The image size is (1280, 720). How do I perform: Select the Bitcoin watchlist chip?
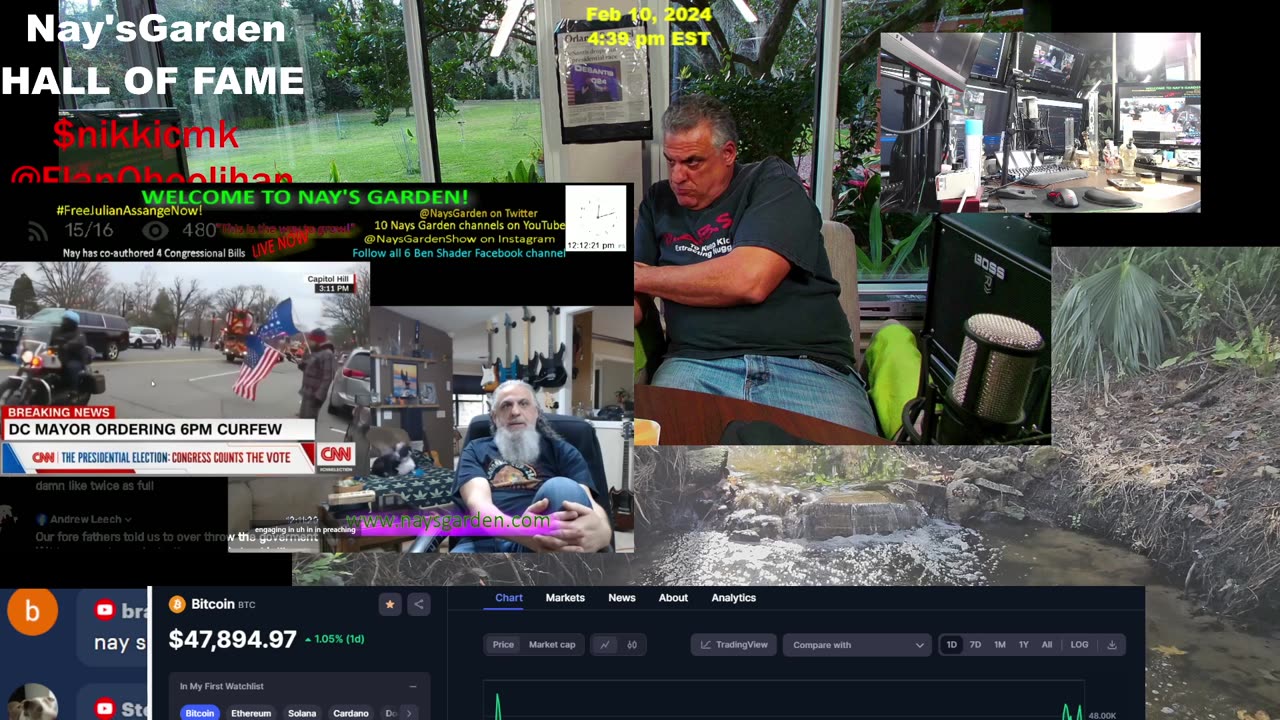coord(200,713)
